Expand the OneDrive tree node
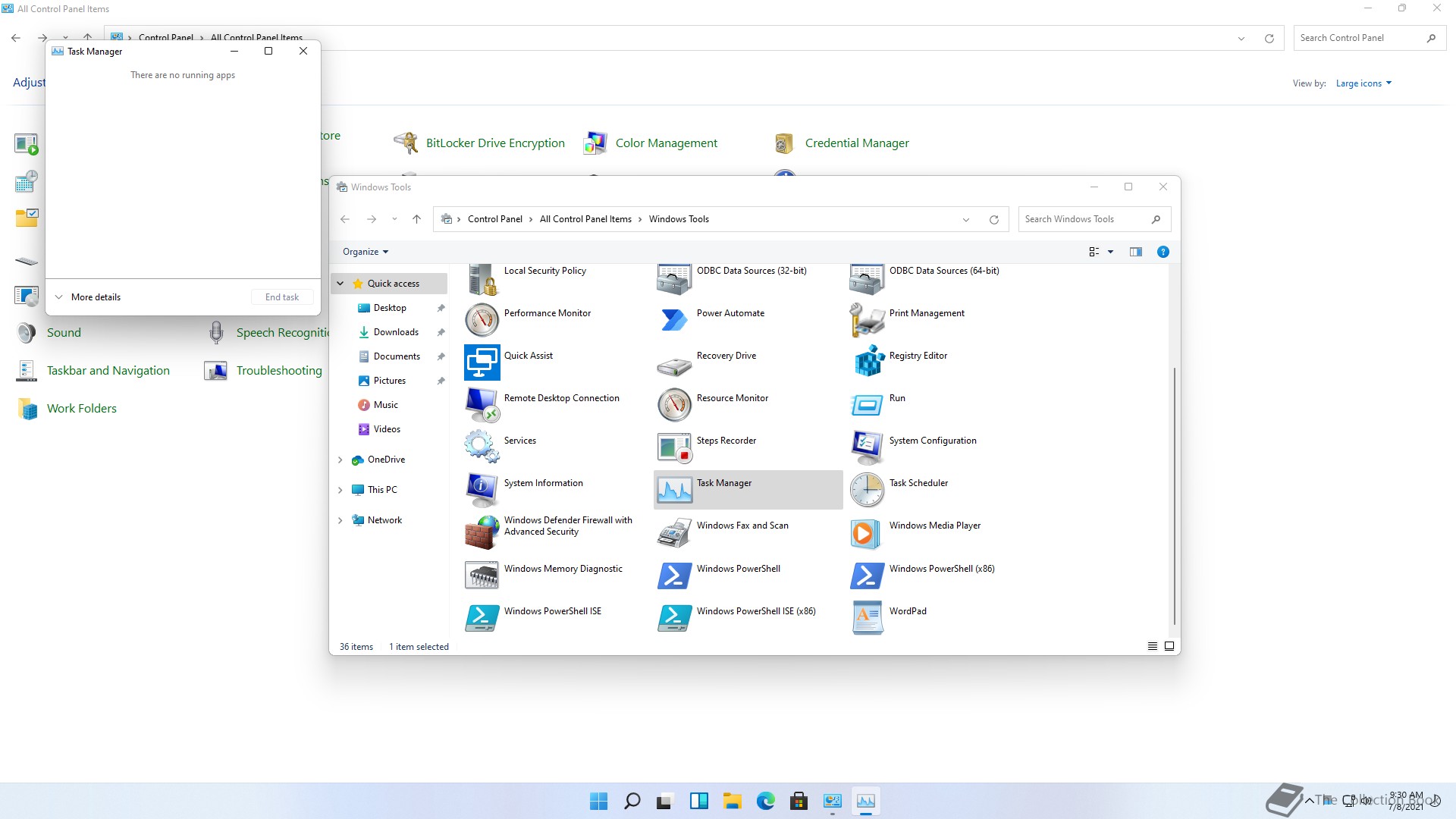The height and width of the screenshot is (819, 1456). point(340,460)
